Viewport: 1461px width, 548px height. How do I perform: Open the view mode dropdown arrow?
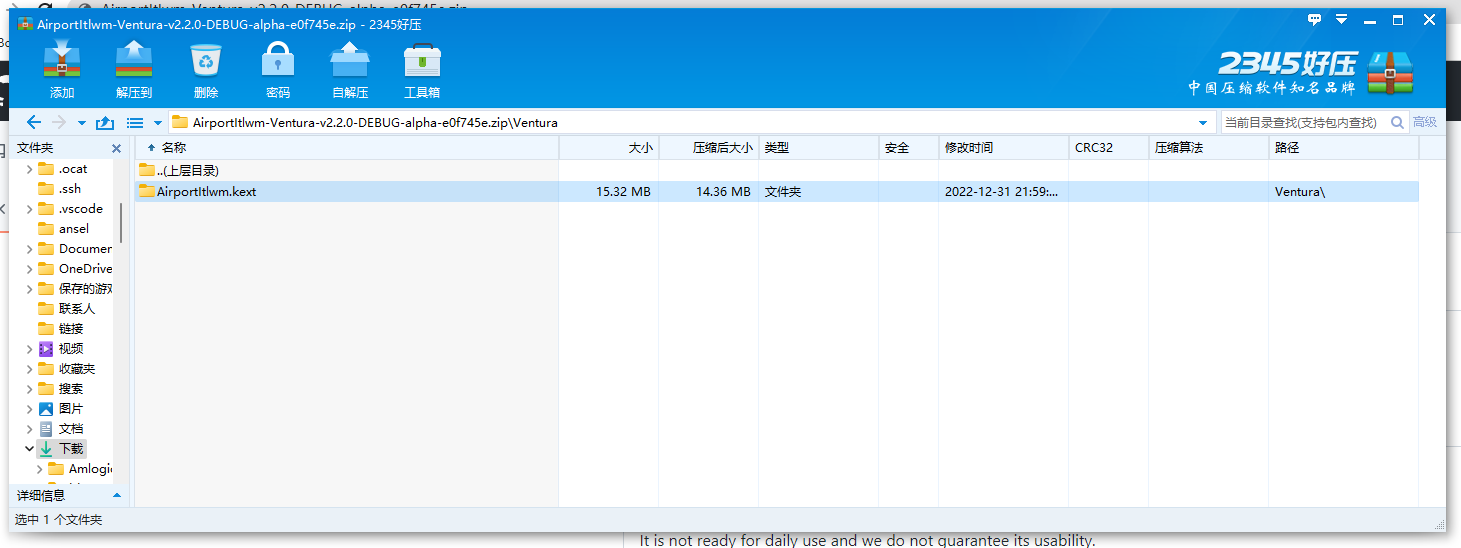pos(157,123)
